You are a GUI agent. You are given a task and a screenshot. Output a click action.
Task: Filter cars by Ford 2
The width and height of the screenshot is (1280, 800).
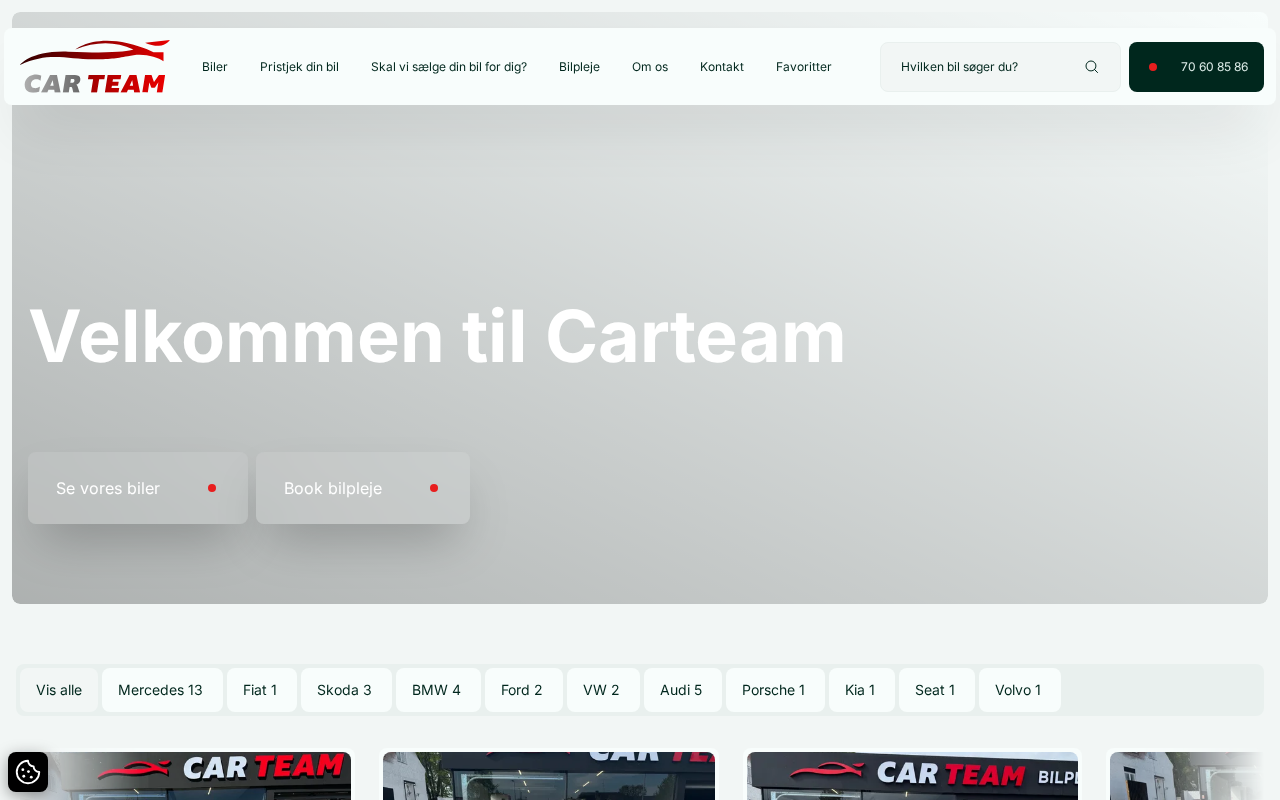click(524, 690)
